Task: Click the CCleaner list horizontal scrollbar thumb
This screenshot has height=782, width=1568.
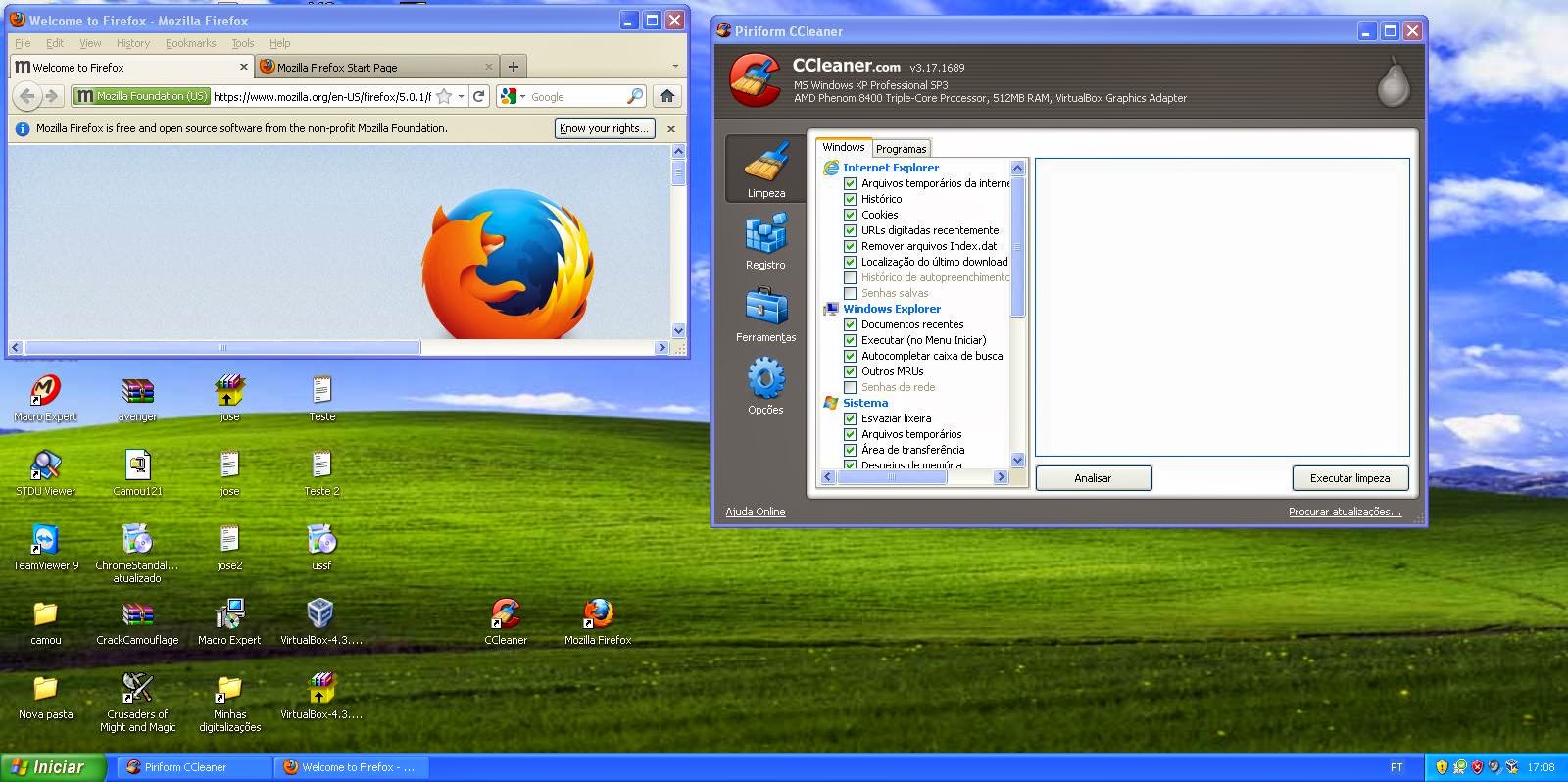Action: [892, 477]
